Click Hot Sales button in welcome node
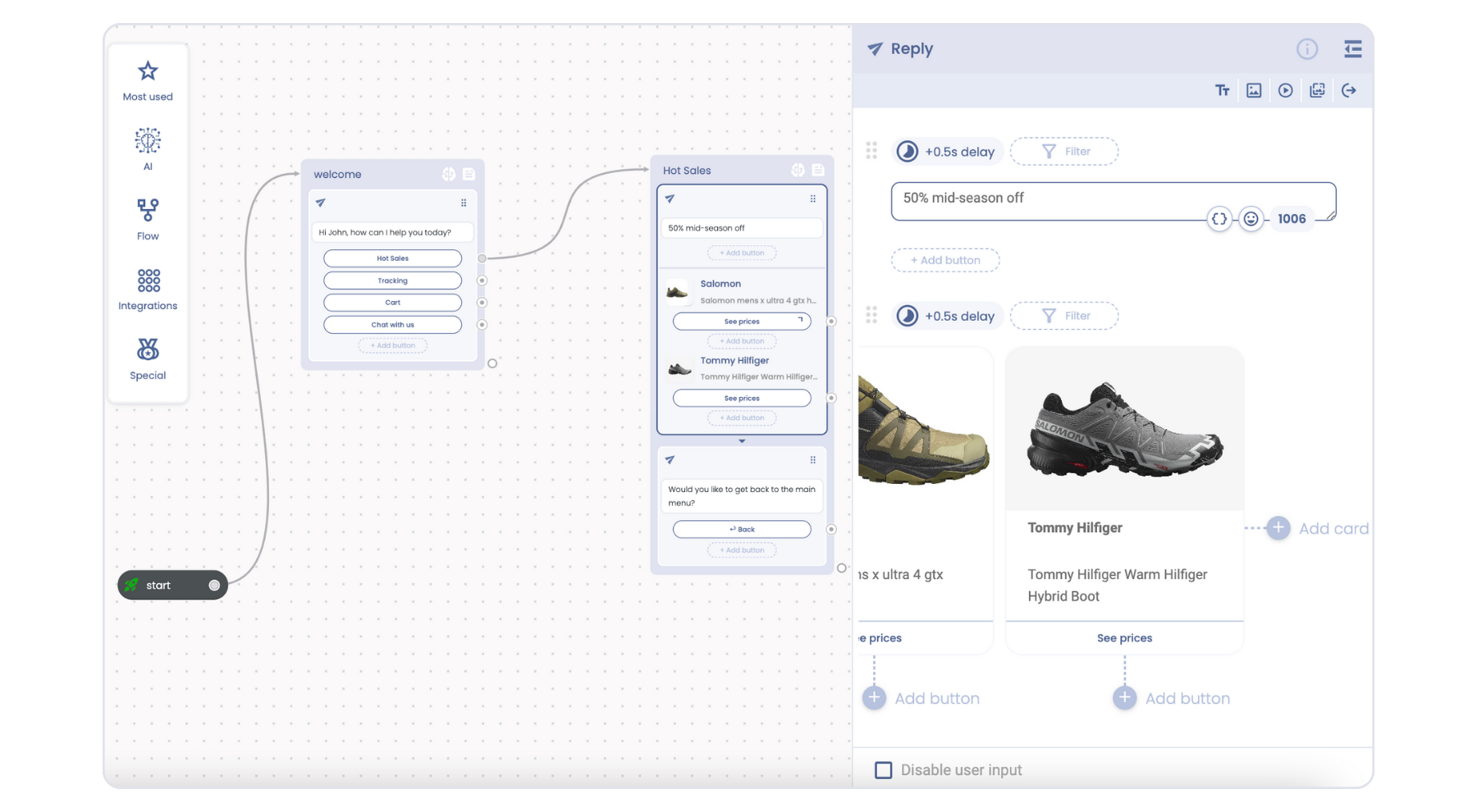The height and width of the screenshot is (812, 1477). 392,258
